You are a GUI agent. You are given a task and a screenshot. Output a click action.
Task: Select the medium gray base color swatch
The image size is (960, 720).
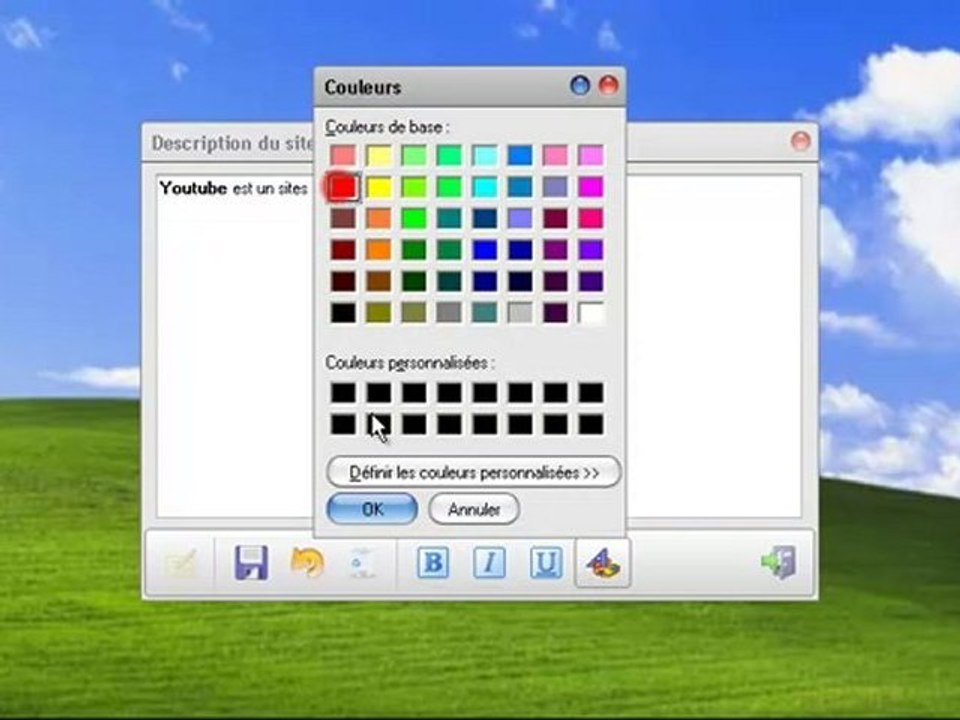[449, 313]
